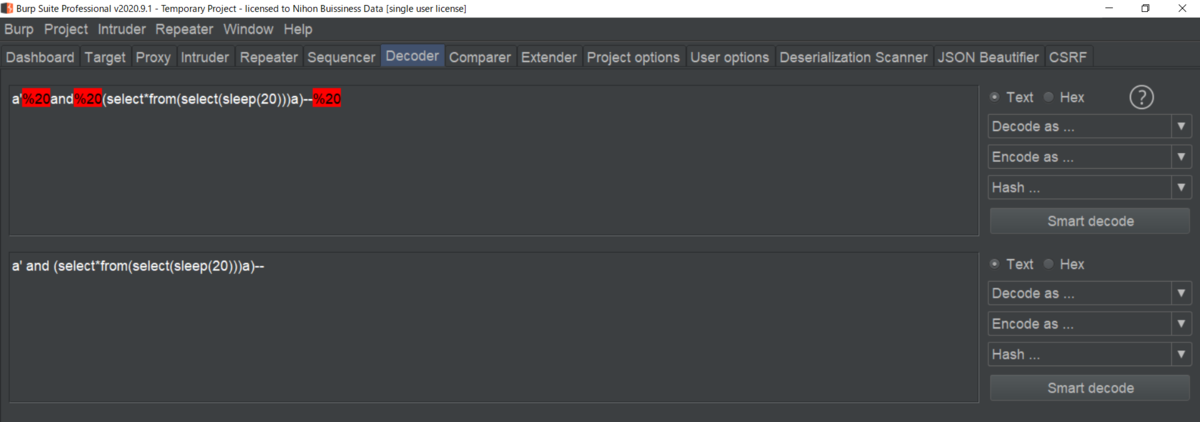Switch to the User options tab
Screen dimensions: 1200x422
tap(730, 57)
